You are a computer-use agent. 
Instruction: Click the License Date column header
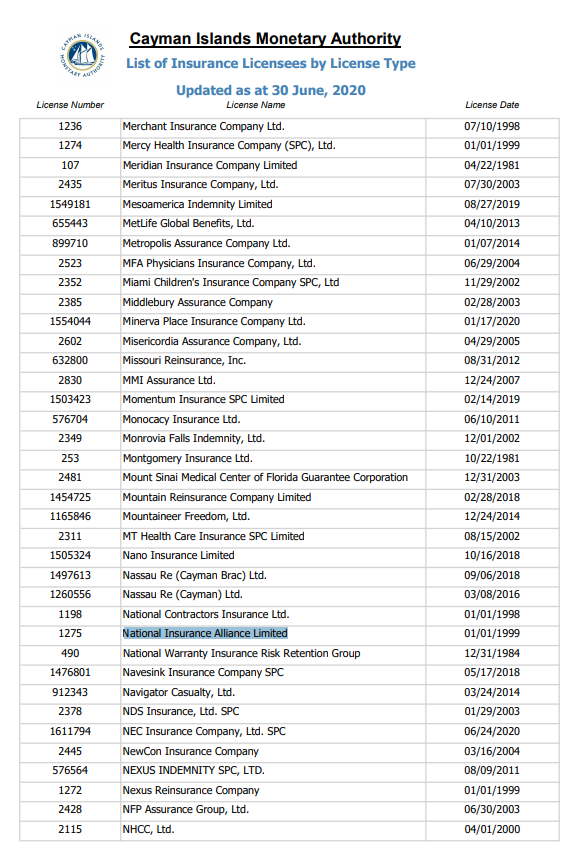tap(492, 105)
